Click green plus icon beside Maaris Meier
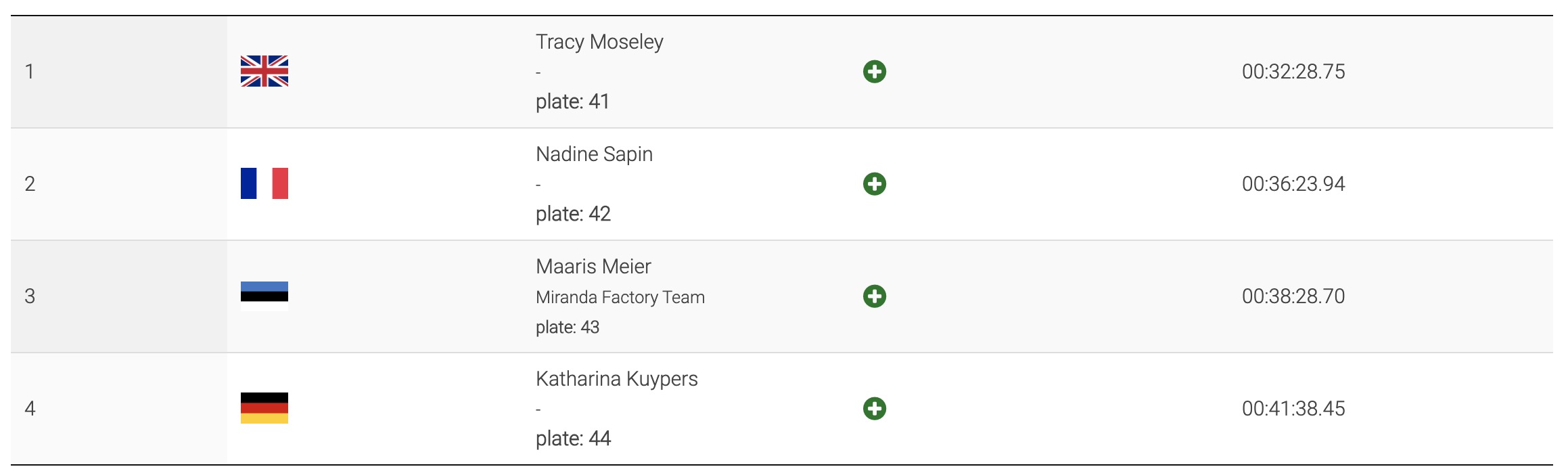Screen dimensions: 1568x471 [875, 296]
